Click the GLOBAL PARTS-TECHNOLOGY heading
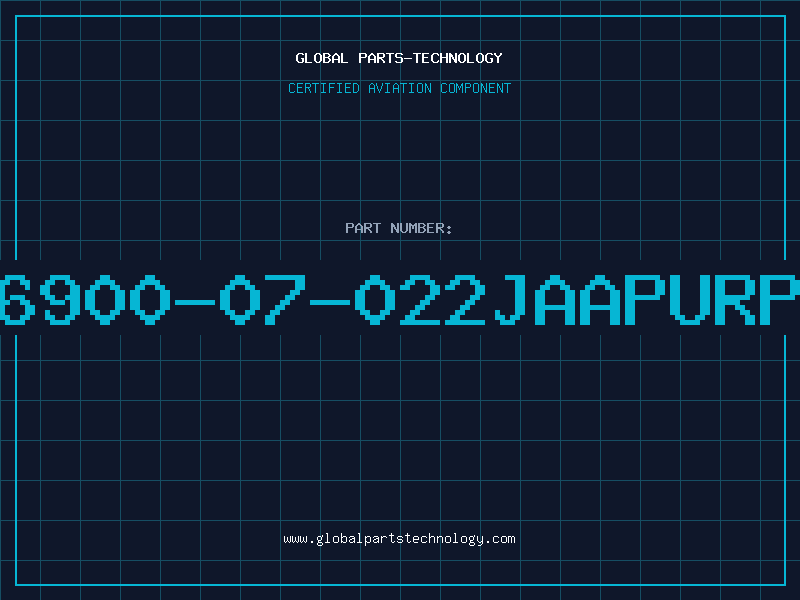800x600 pixels. pyautogui.click(x=399, y=58)
